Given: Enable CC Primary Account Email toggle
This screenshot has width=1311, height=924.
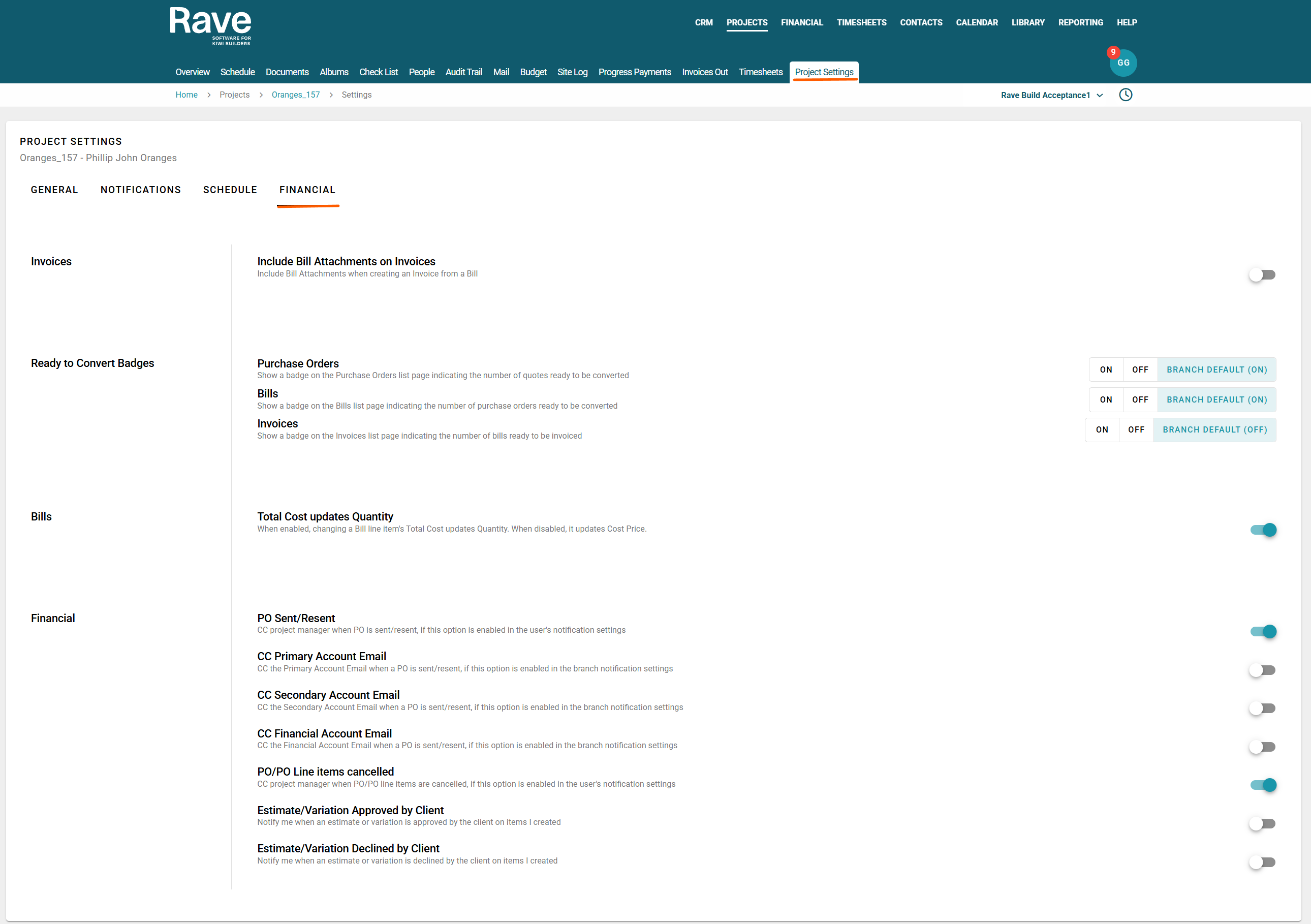Looking at the screenshot, I should pyautogui.click(x=1262, y=670).
